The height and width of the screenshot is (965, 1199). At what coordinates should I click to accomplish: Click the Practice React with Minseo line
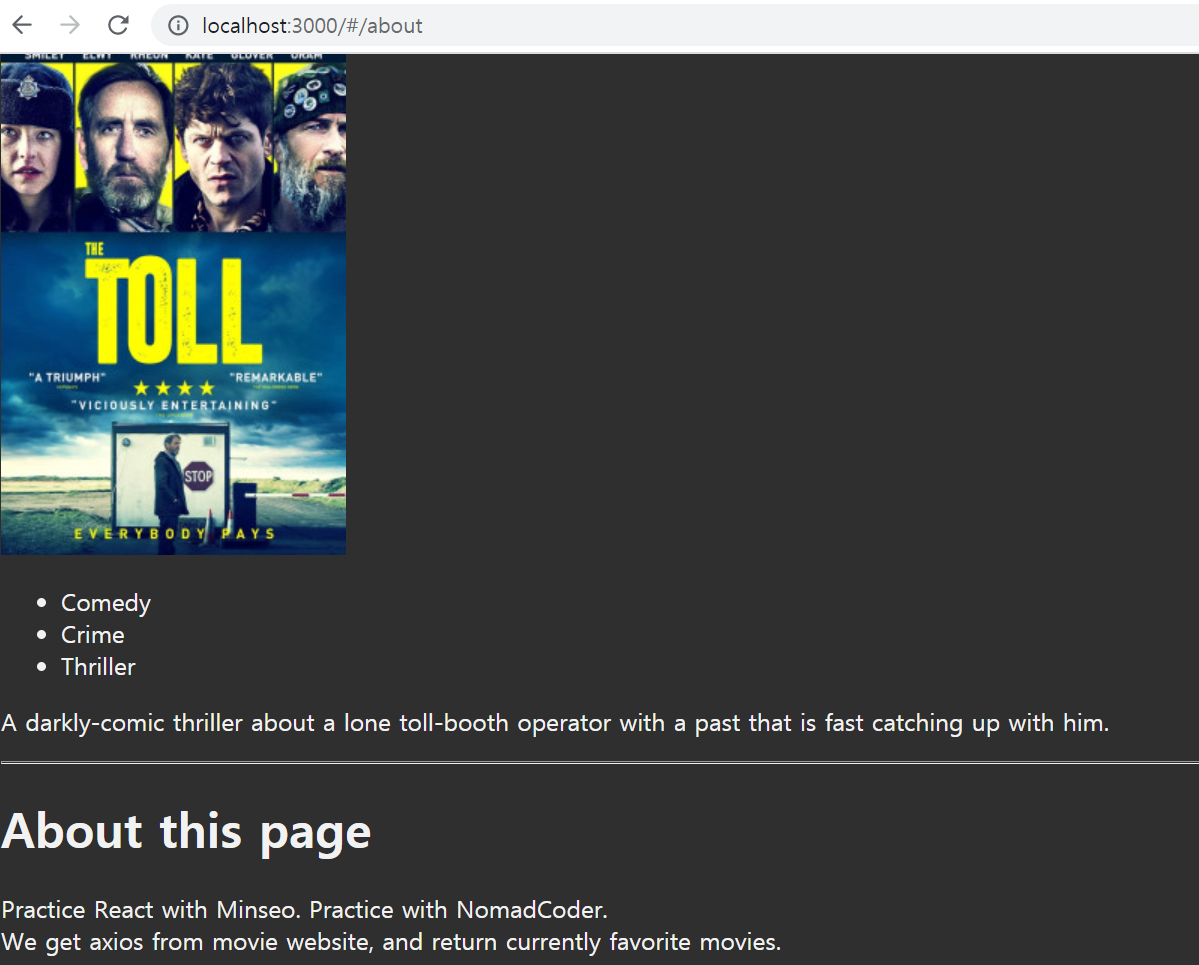tap(304, 910)
